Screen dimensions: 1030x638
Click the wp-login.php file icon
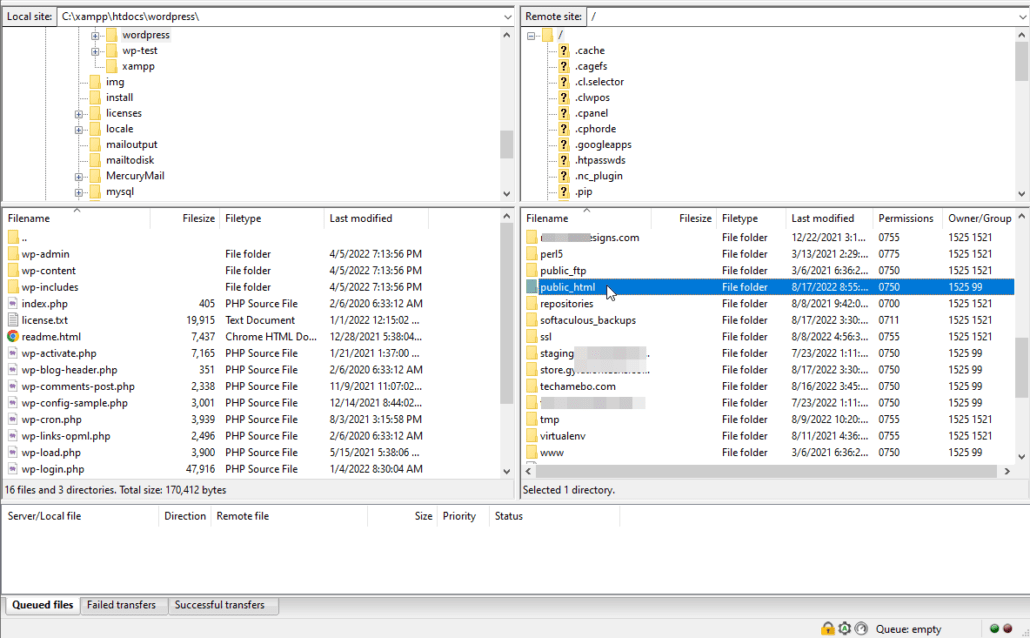coord(12,469)
